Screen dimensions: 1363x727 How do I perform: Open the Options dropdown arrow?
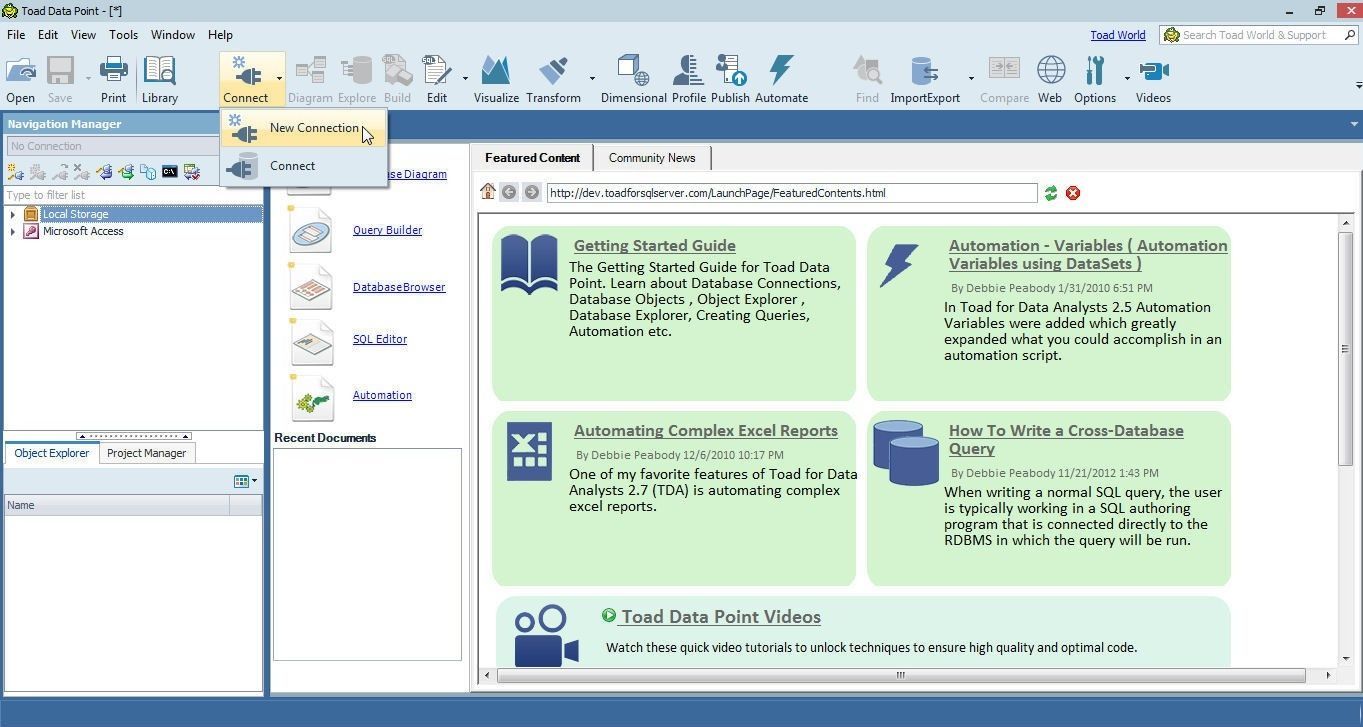(x=1127, y=78)
